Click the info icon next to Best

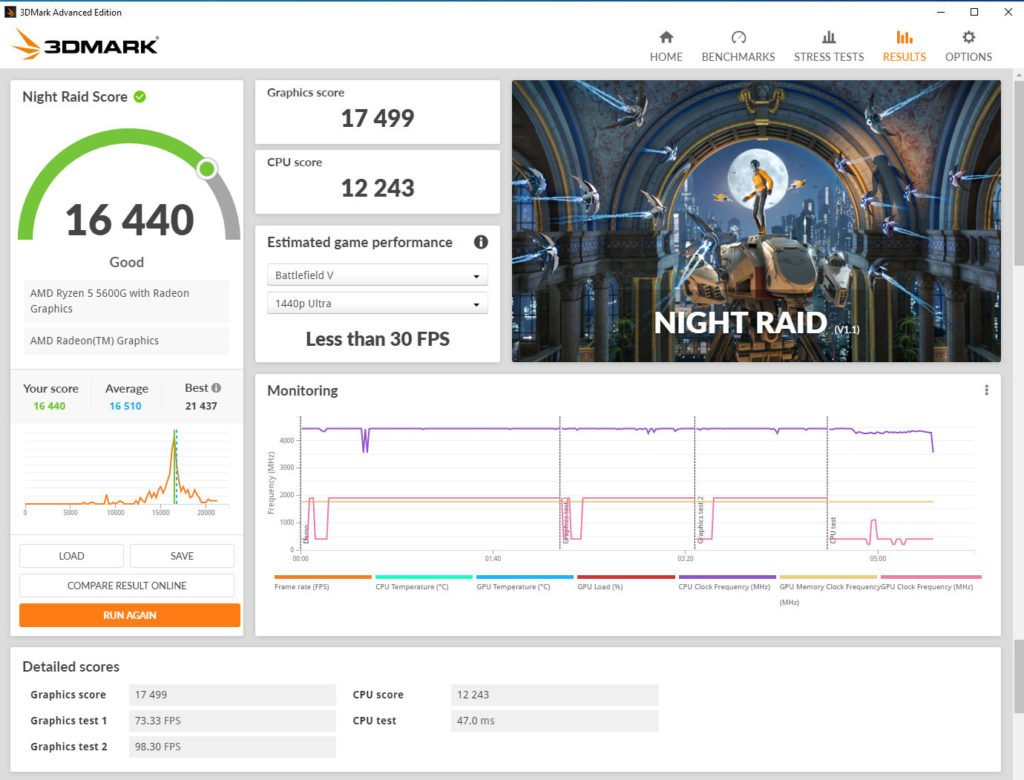[217, 388]
